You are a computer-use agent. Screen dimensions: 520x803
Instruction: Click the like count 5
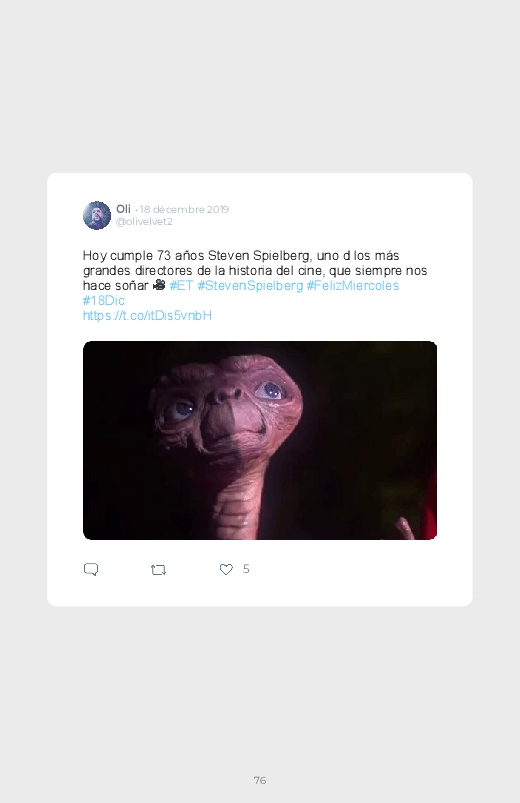(246, 569)
